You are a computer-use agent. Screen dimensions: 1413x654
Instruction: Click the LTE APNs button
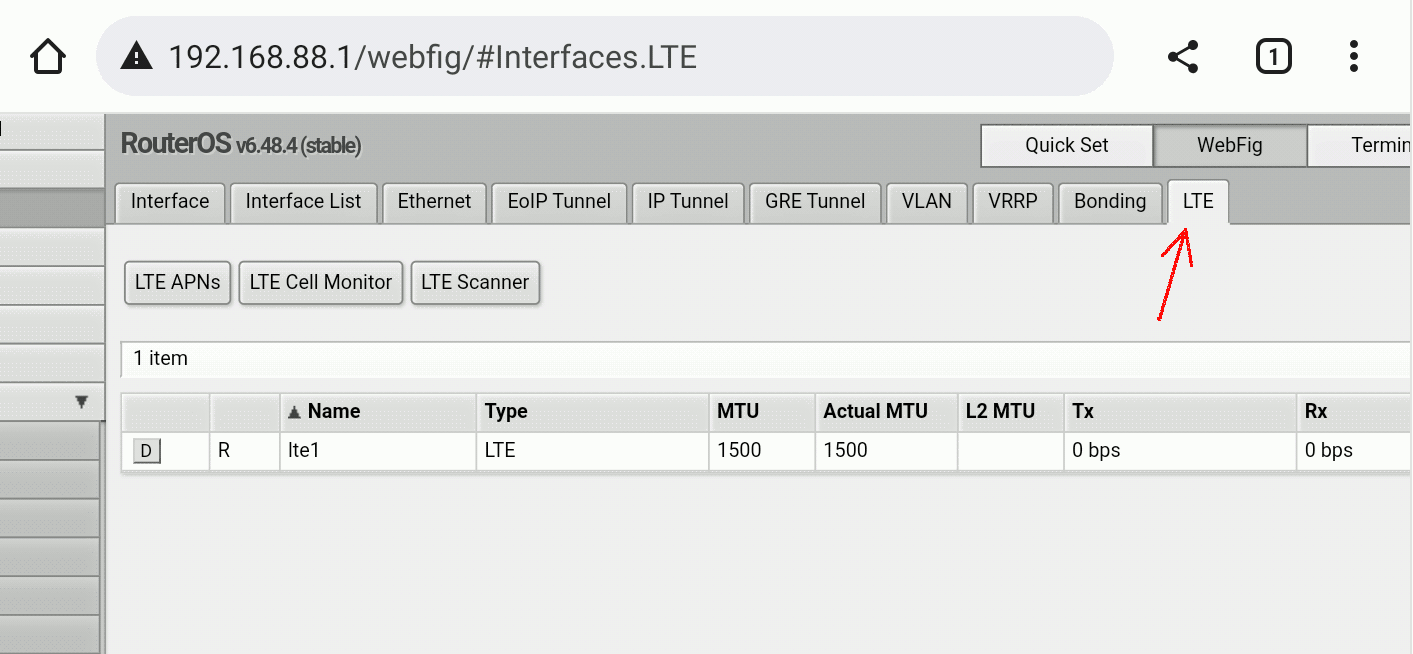[x=178, y=283]
